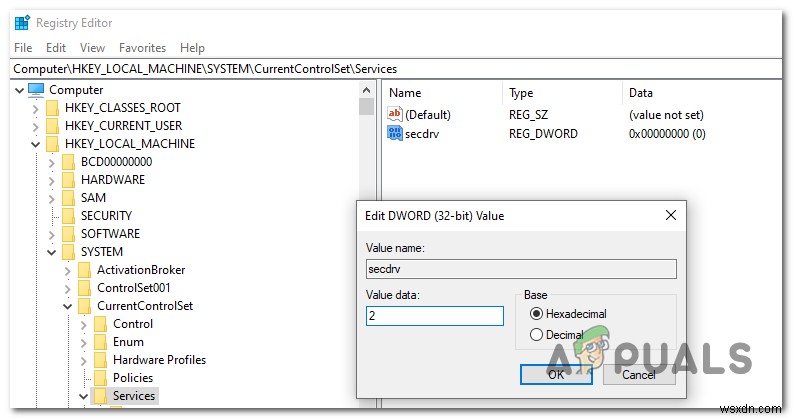This screenshot has height=419, width=793.
Task: Cancel the Edit DWORD dialog
Action: pos(639,374)
